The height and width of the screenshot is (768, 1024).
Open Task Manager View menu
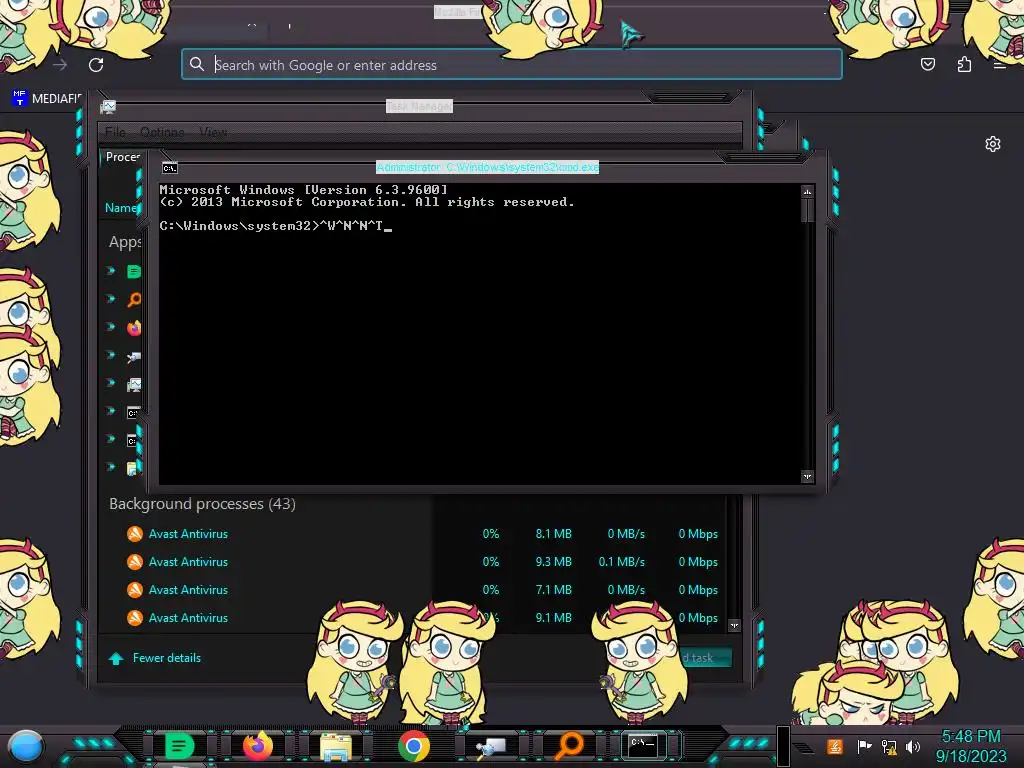coord(213,132)
